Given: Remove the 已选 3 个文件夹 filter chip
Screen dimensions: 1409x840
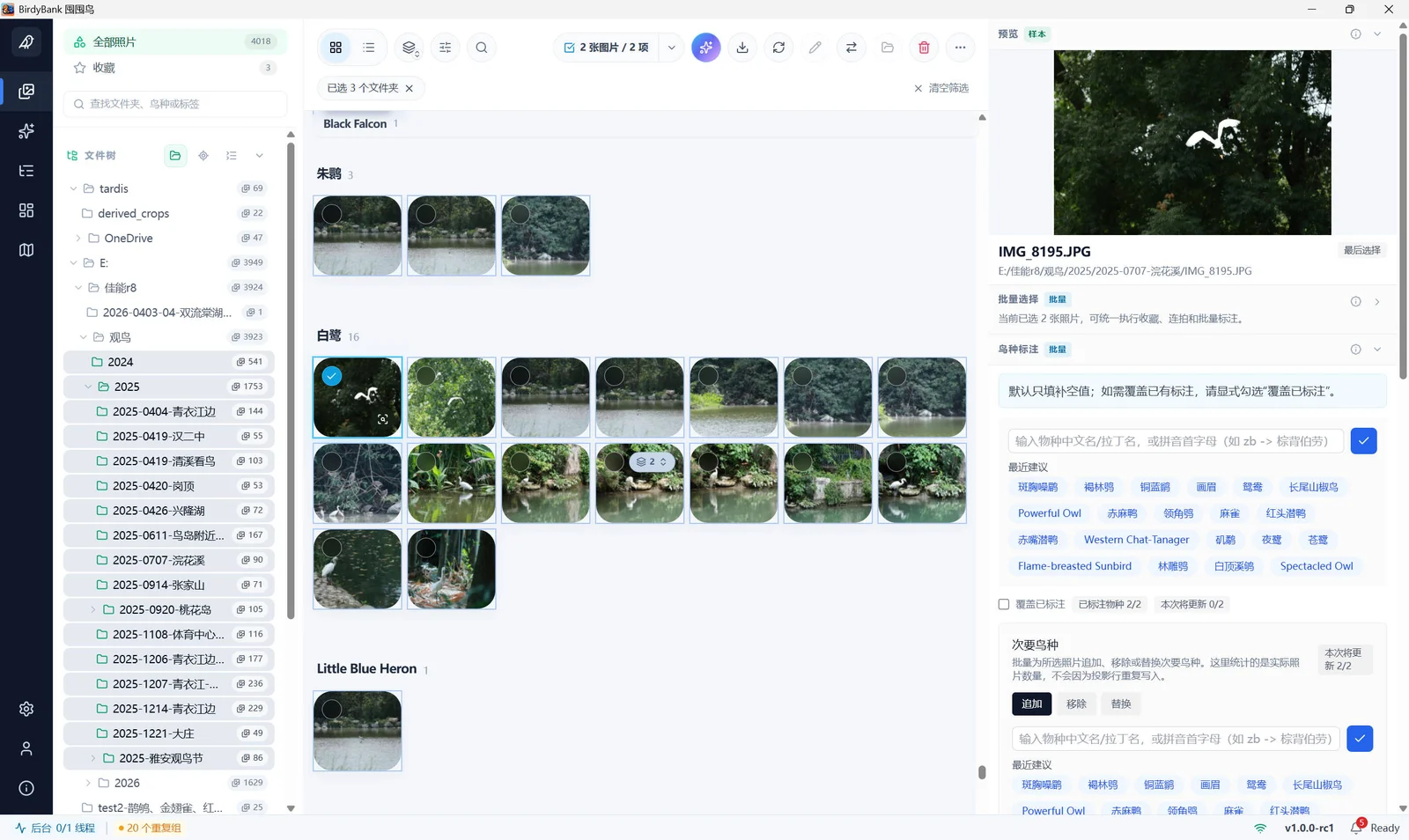Looking at the screenshot, I should click(x=409, y=88).
